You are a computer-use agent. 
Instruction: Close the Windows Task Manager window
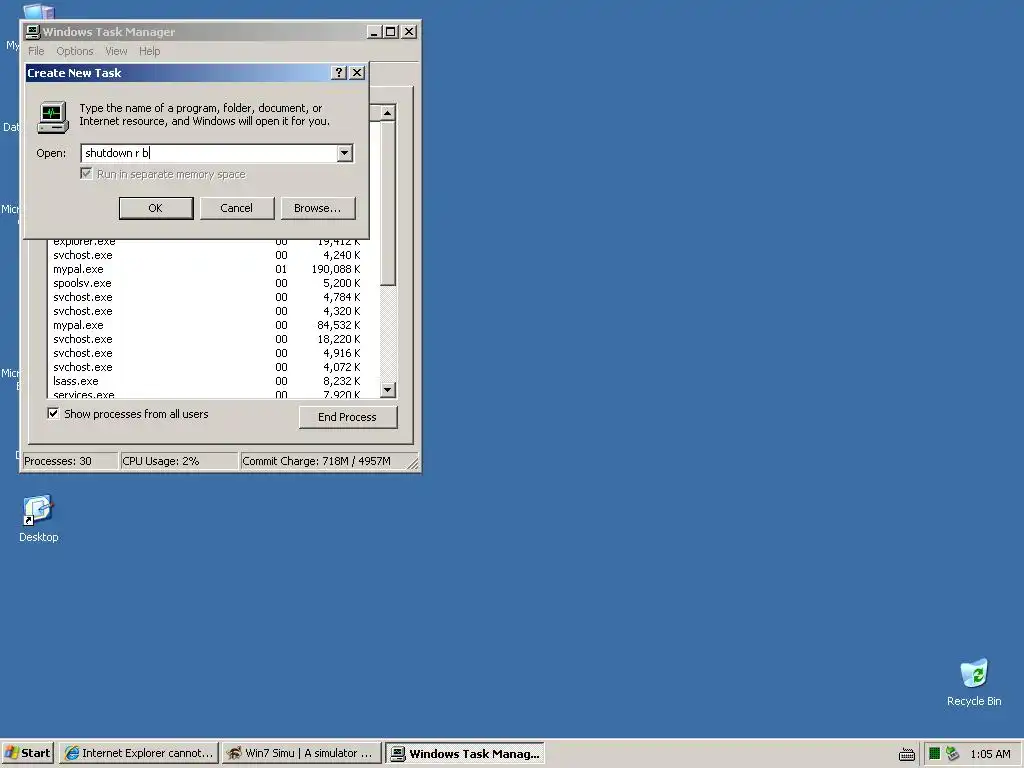click(409, 31)
